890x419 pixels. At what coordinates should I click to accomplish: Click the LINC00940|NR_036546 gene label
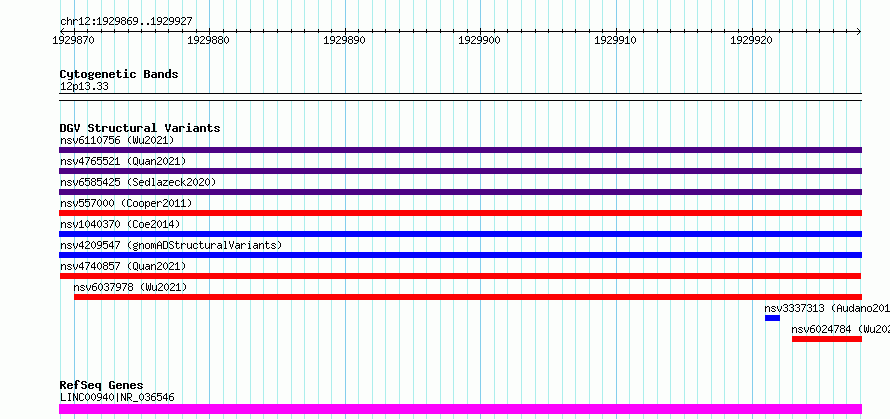click(x=117, y=397)
